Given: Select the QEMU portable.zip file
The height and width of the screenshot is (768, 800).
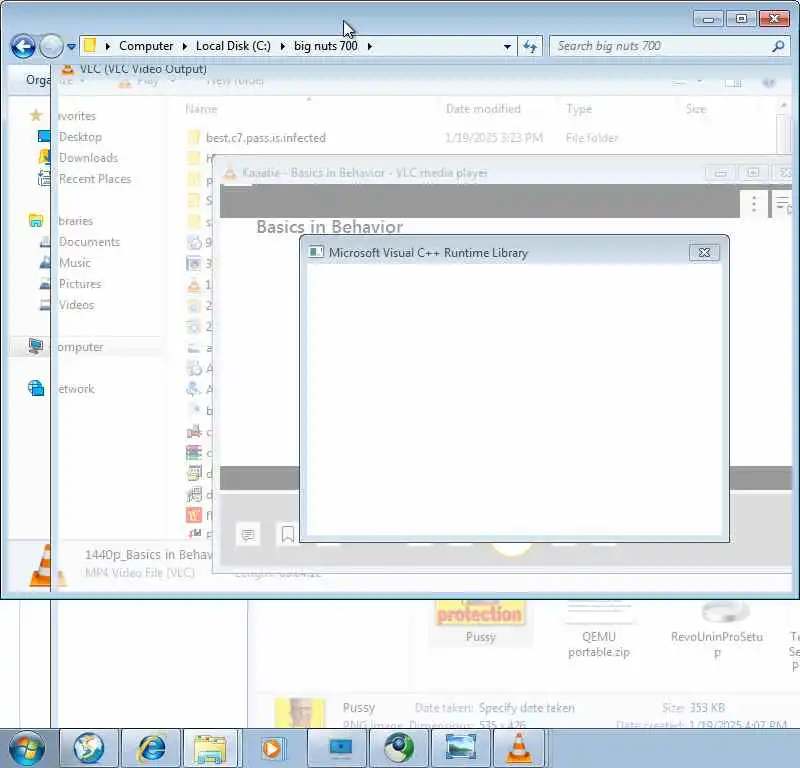Looking at the screenshot, I should [599, 630].
